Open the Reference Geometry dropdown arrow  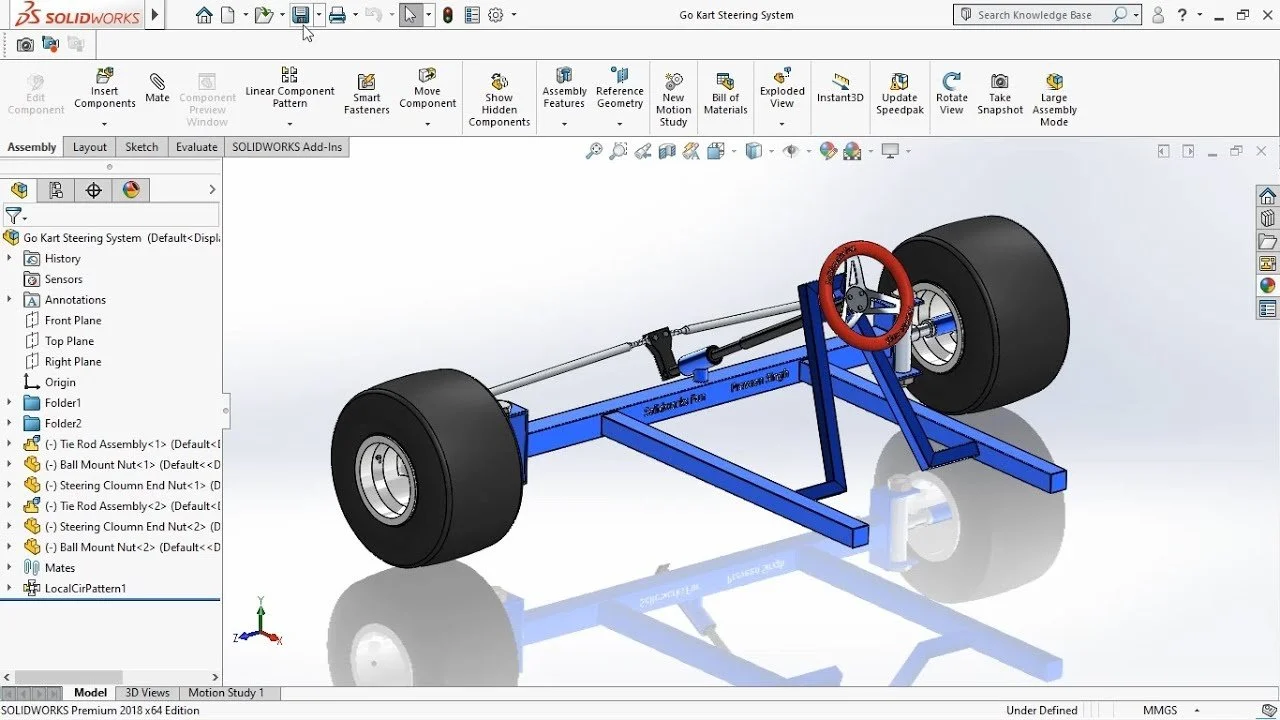(x=620, y=124)
